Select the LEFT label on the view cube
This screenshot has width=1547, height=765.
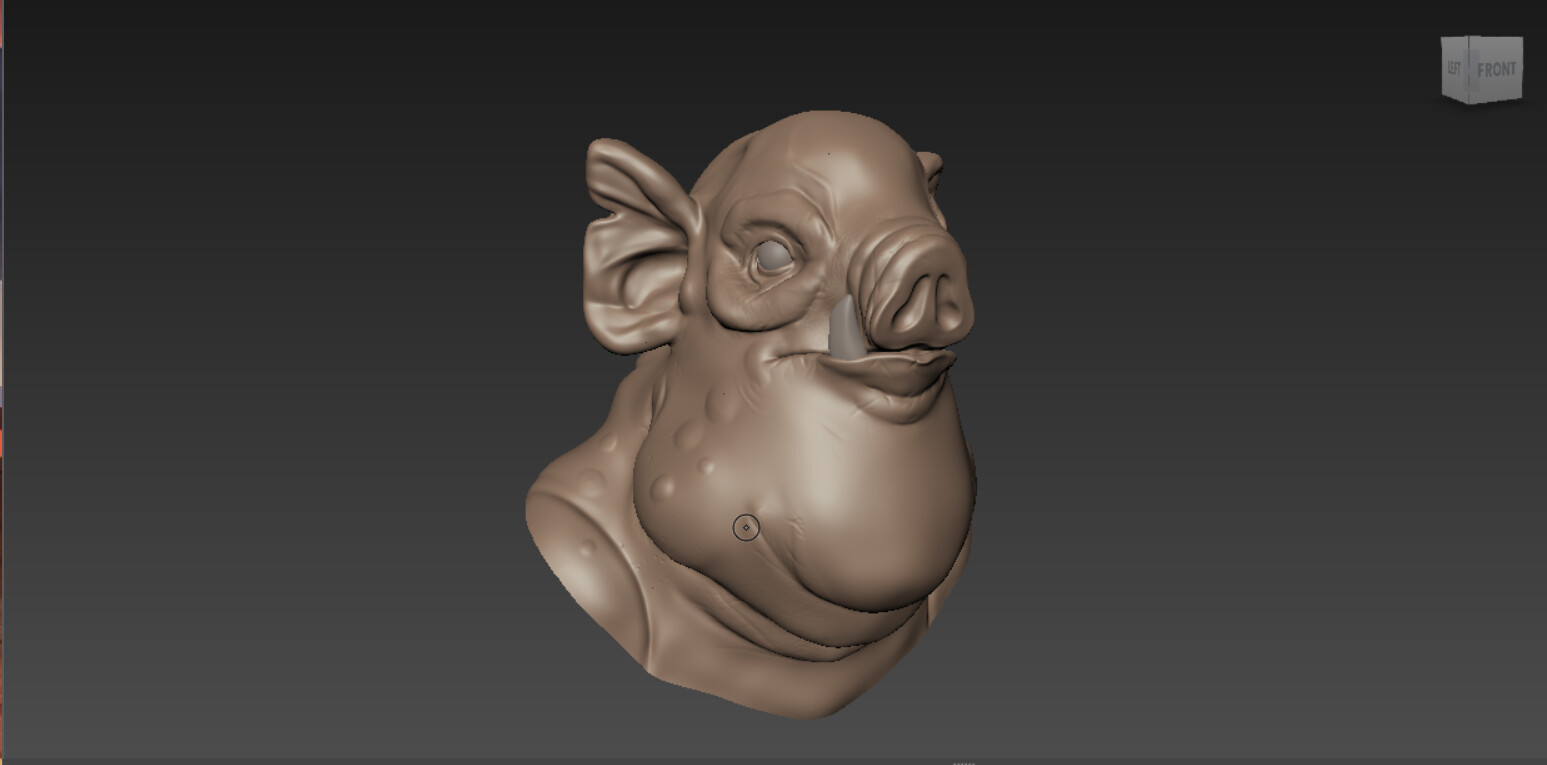(x=1455, y=66)
